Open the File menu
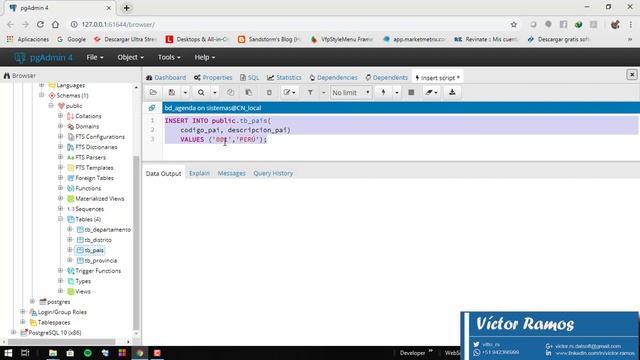The image size is (640, 360). (x=95, y=58)
